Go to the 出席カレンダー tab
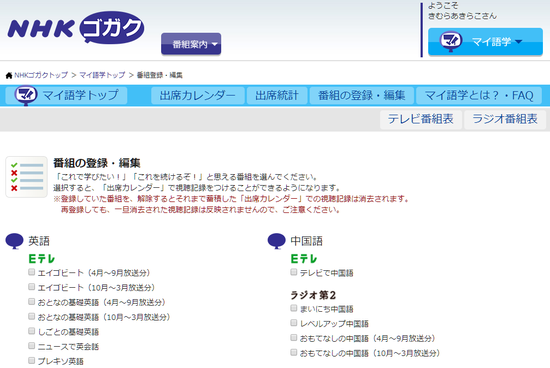This screenshot has width=550, height=368. coord(197,95)
